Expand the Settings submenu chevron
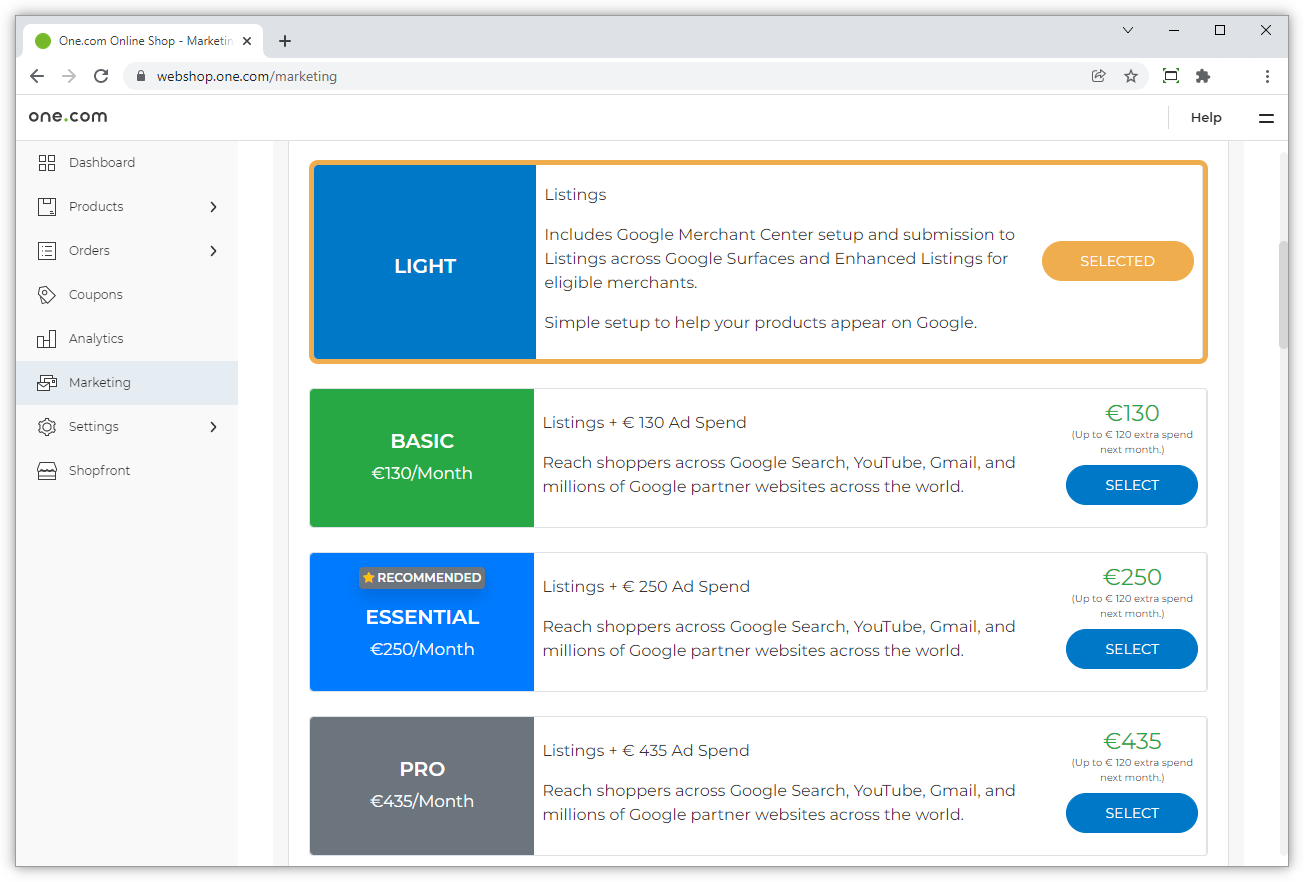Screen dimensions: 1304x882 click(213, 427)
